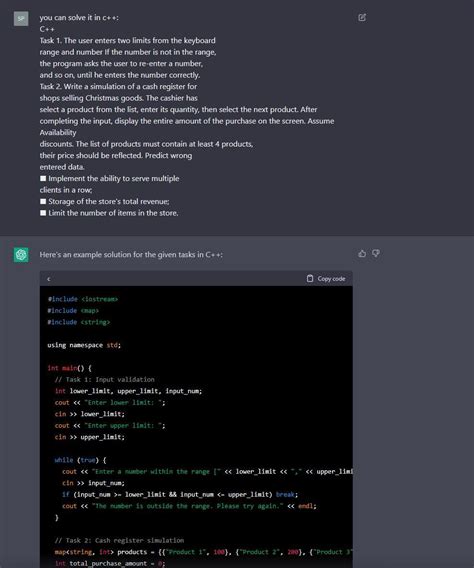Tick the box beside 'Storage of the store's total revenue'

(x=43, y=201)
